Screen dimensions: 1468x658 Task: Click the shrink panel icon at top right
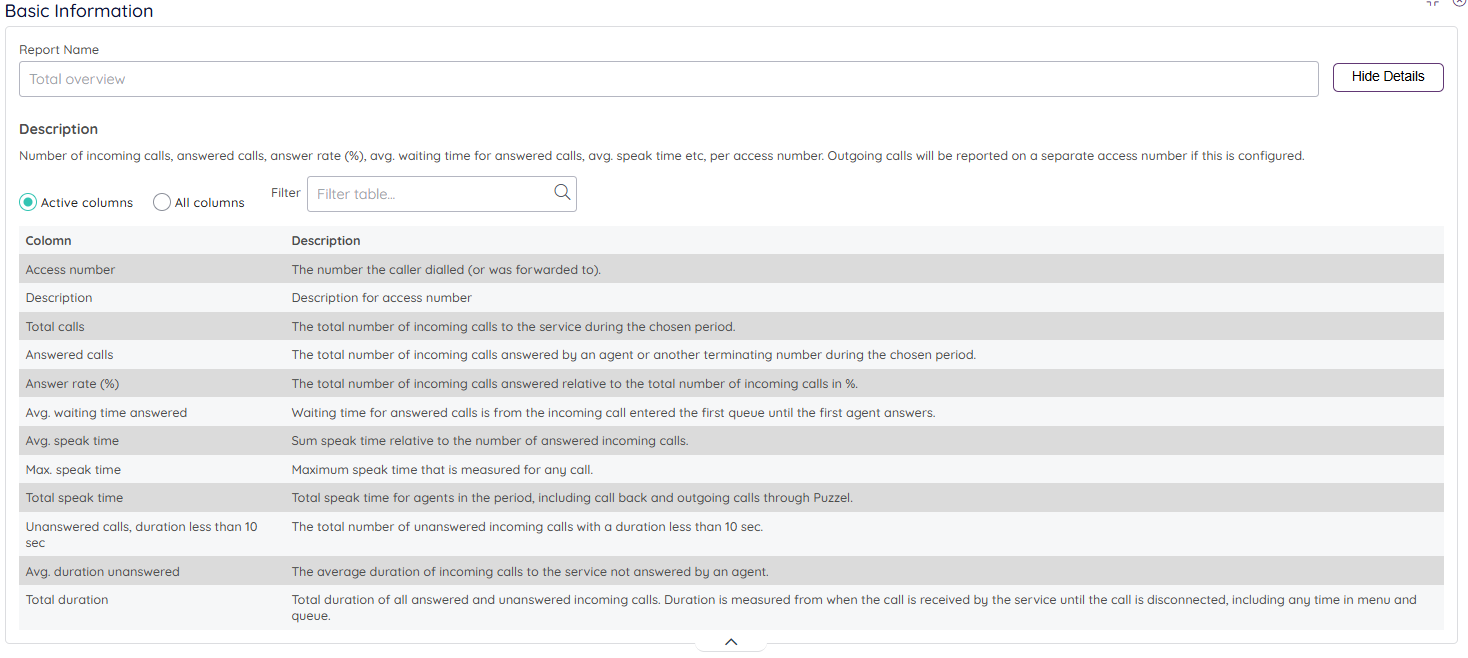[1433, 3]
